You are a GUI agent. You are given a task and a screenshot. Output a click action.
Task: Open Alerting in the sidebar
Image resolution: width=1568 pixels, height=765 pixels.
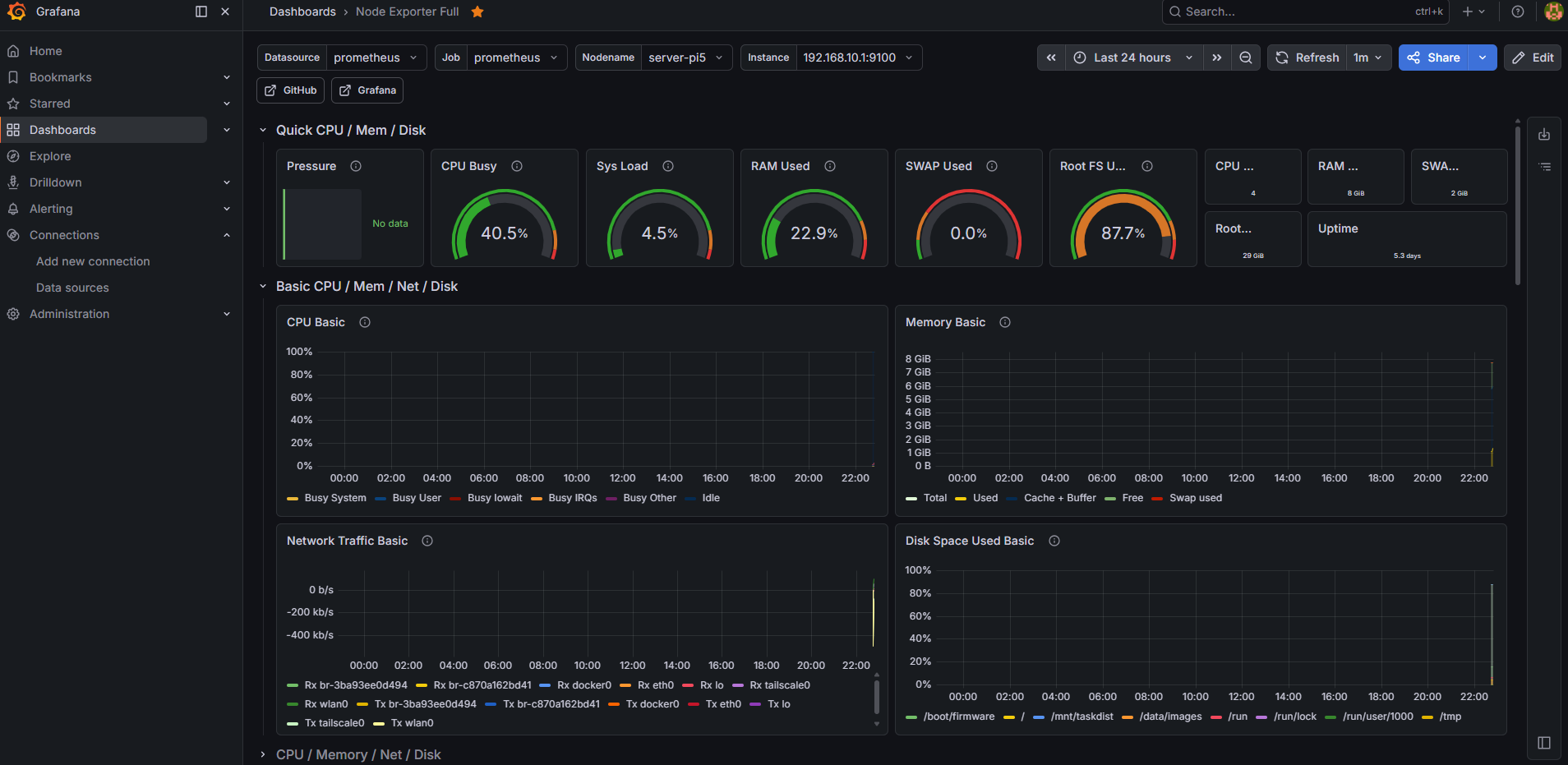(x=51, y=209)
